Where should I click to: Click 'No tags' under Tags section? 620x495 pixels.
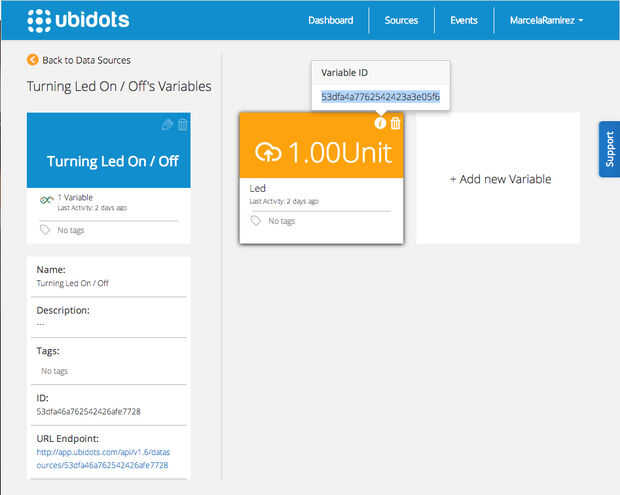(55, 371)
